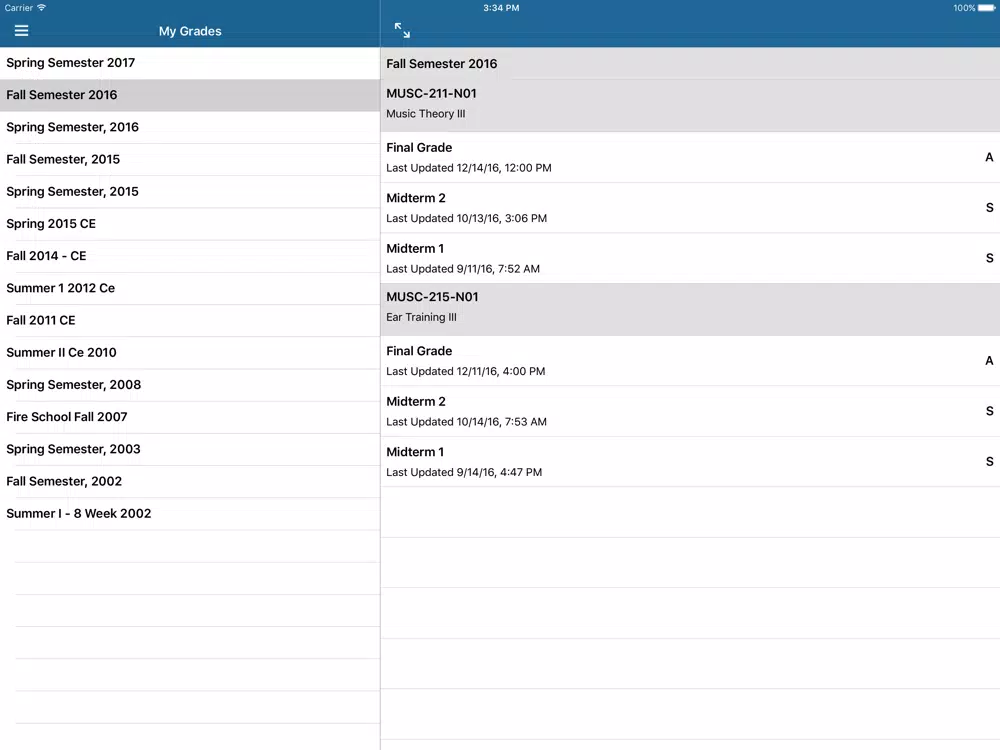Choose Spring Semester, 2015 term
Viewport: 1000px width, 750px height.
[x=190, y=192]
